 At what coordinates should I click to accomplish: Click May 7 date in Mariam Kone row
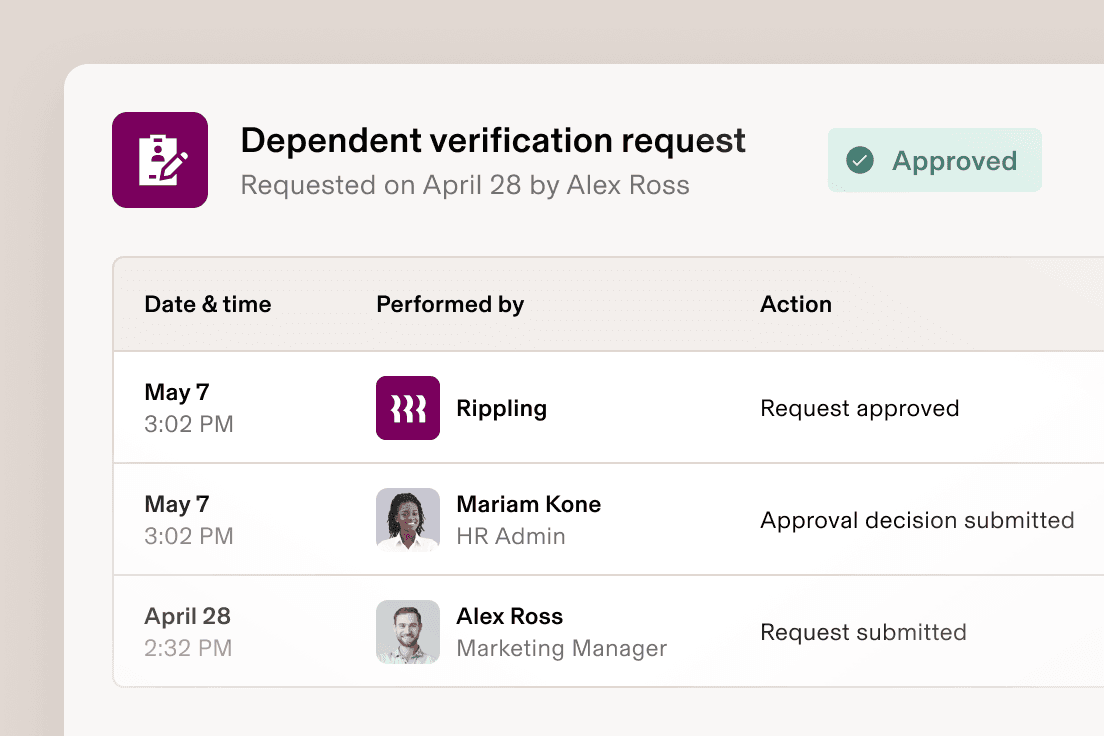click(x=177, y=504)
